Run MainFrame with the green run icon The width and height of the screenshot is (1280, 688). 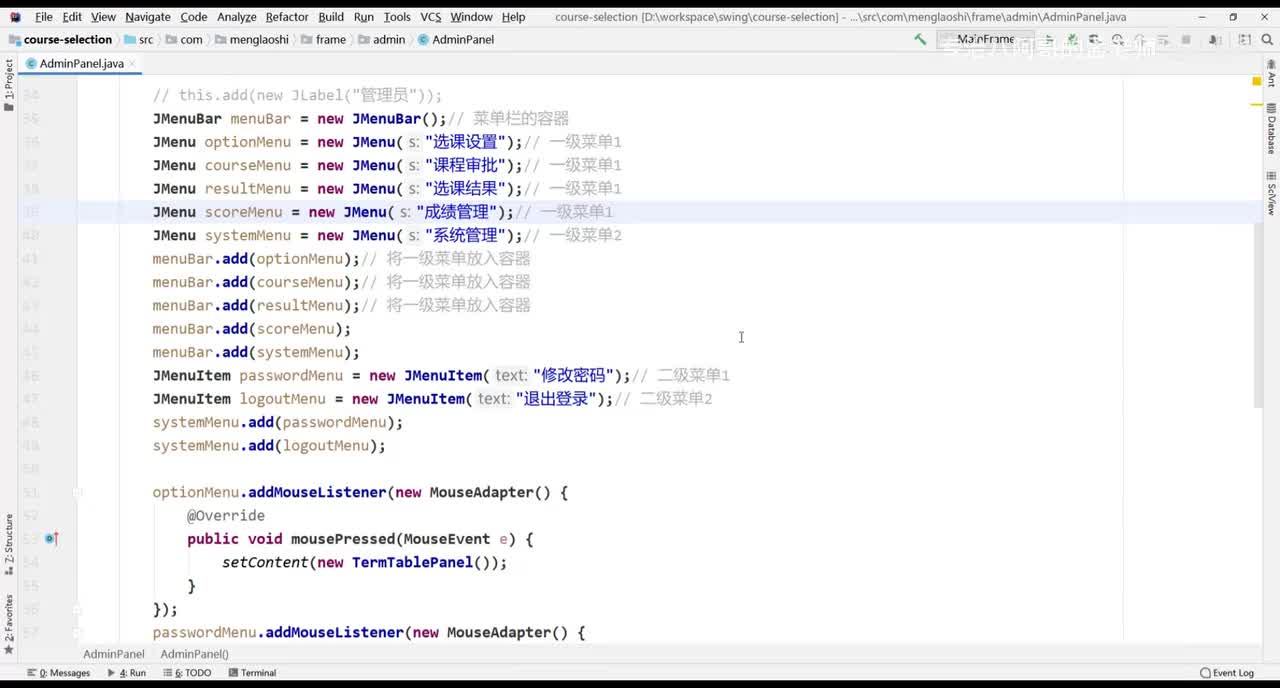(x=1050, y=39)
